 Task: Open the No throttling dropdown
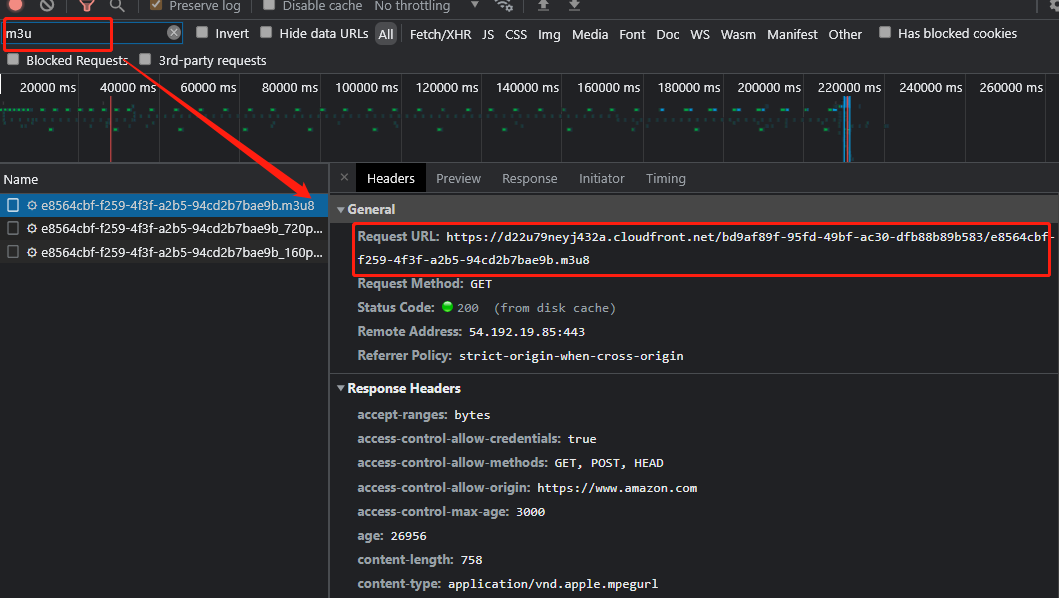coord(426,5)
